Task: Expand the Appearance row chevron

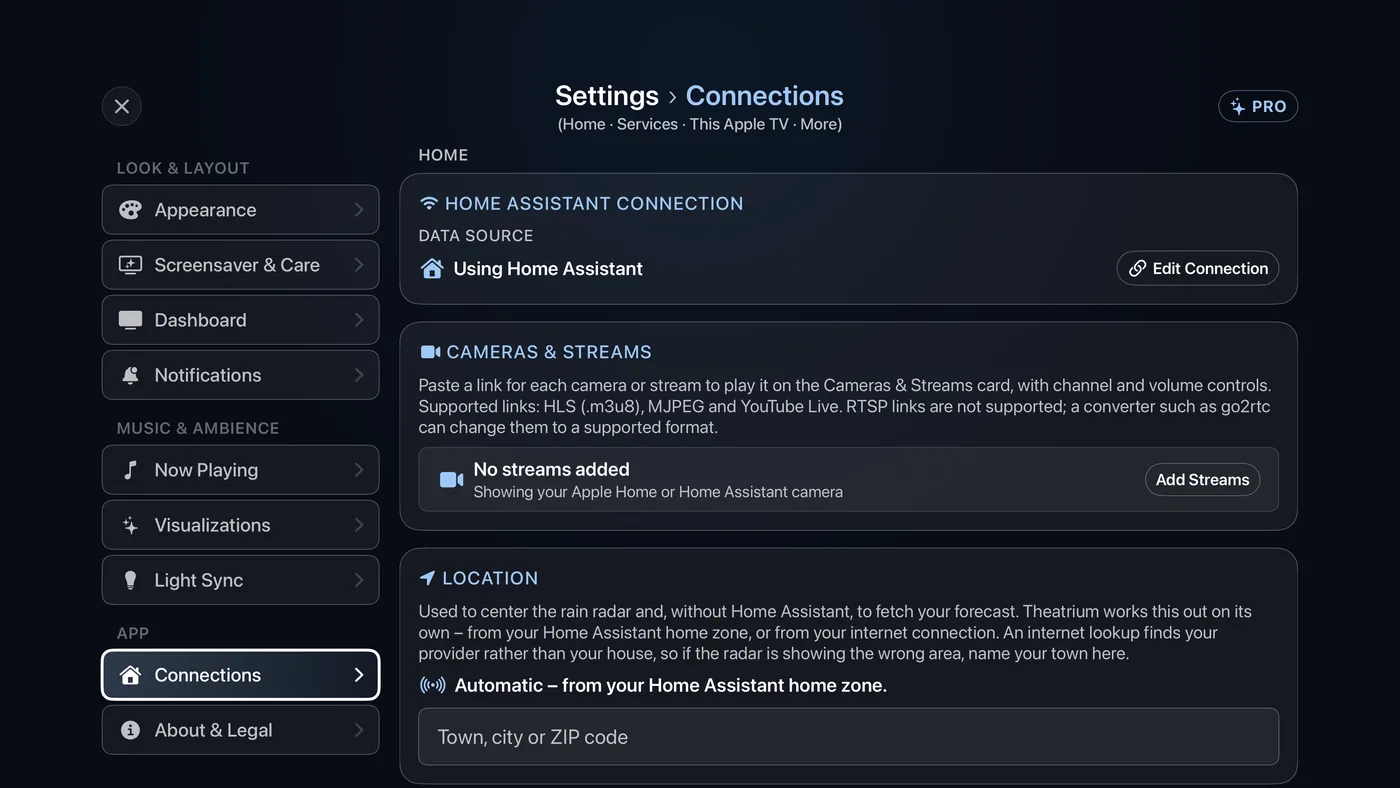Action: pos(359,210)
